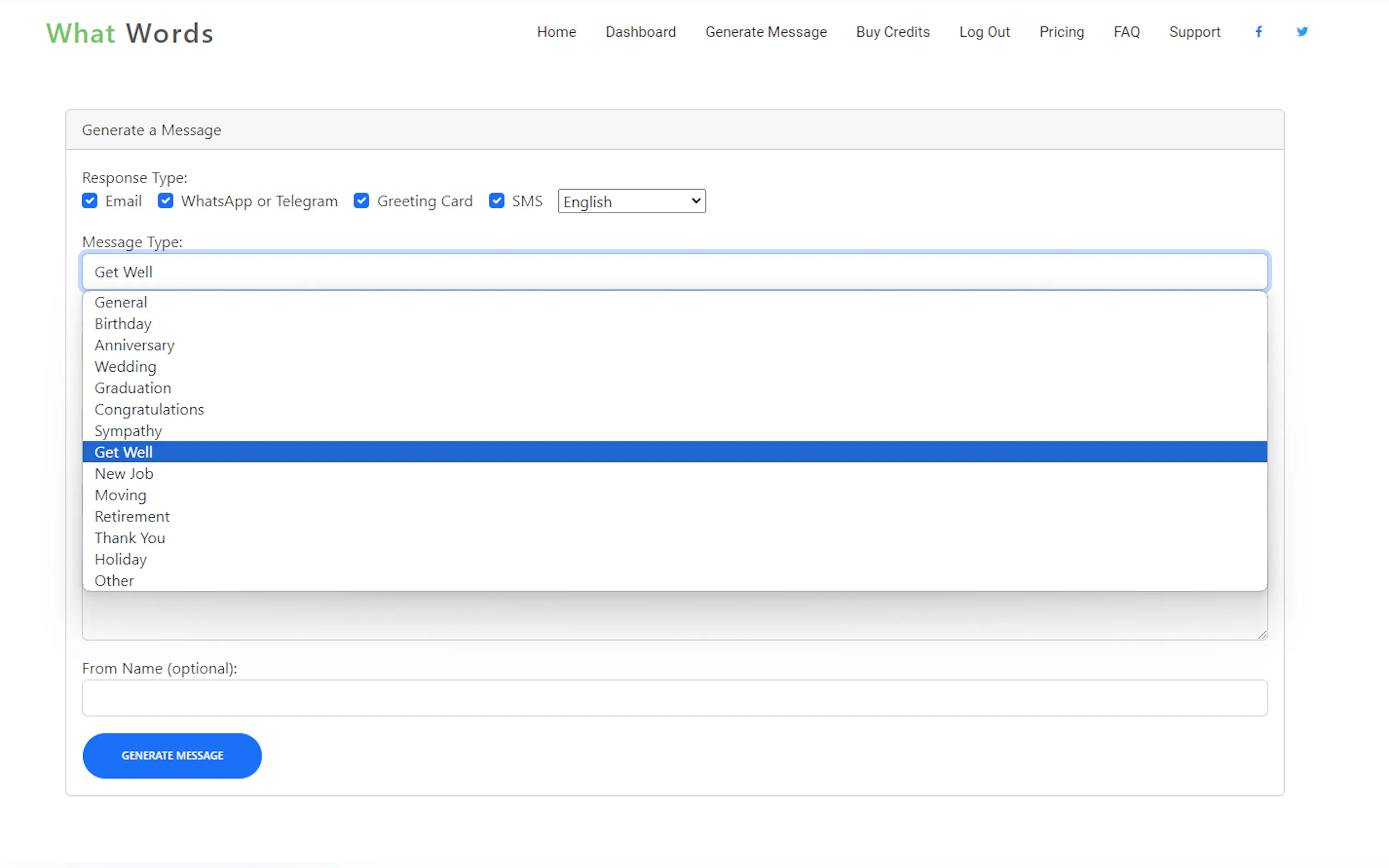The height and width of the screenshot is (868, 1389).
Task: Disable the Greeting Card checkbox
Action: click(x=361, y=201)
